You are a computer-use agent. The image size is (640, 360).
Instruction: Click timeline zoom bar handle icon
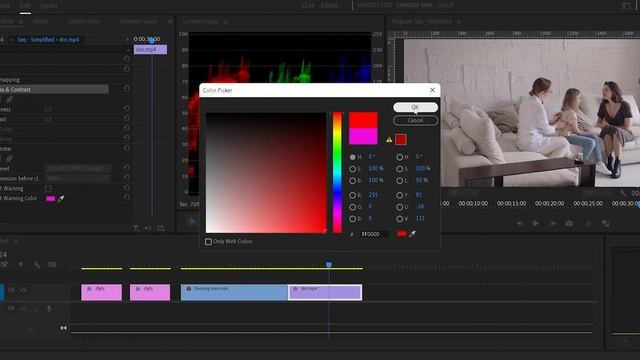pos(63,328)
